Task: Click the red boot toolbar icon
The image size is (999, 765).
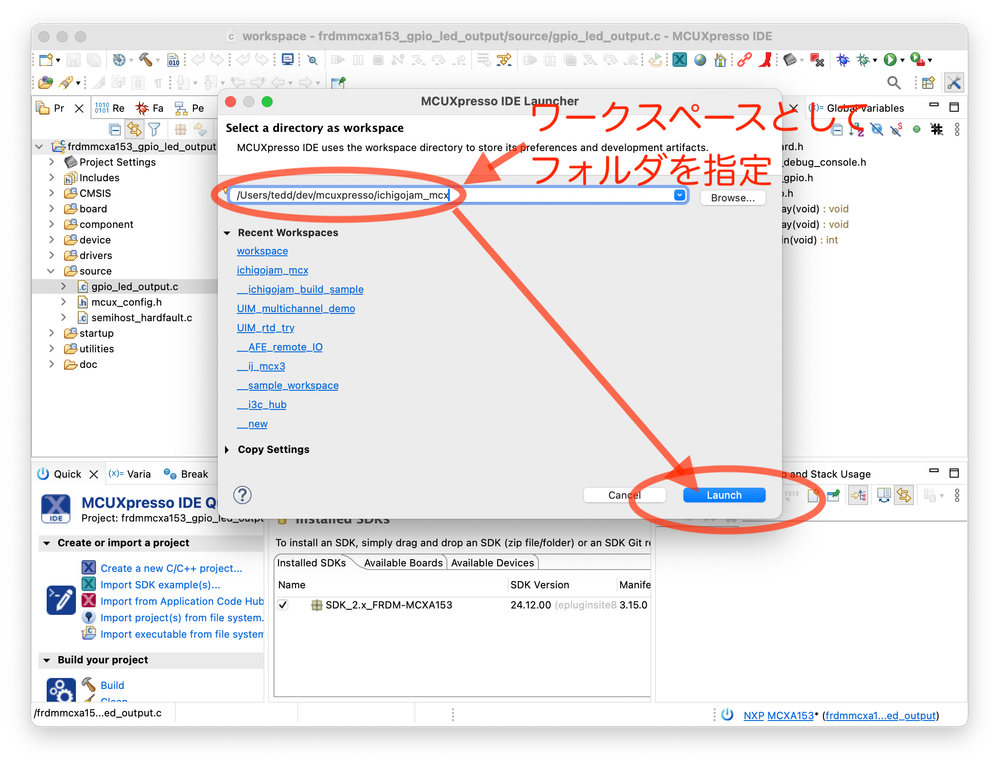Action: tap(766, 60)
